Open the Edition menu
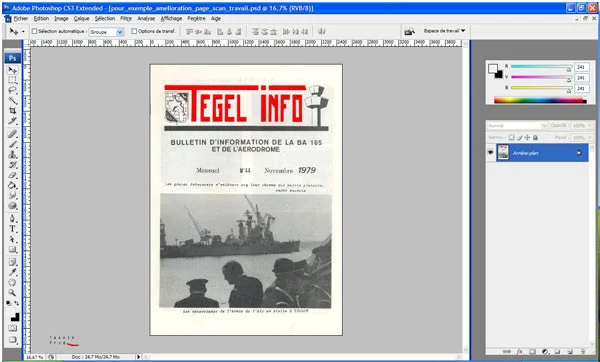 41,18
